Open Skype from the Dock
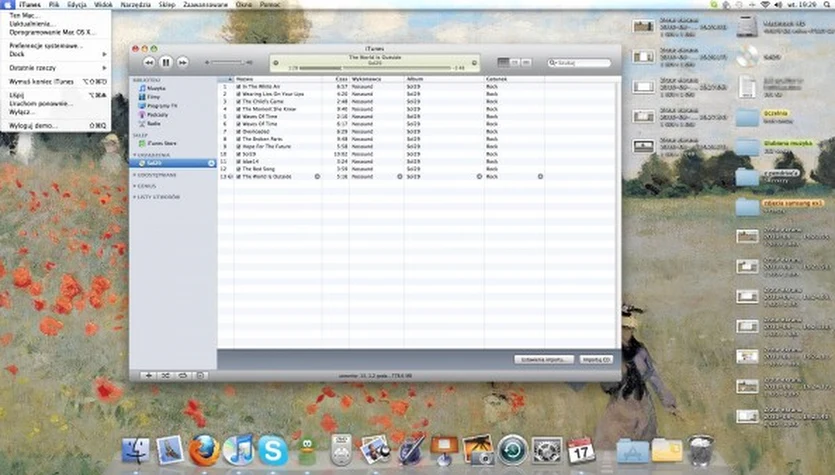The height and width of the screenshot is (475, 835). pos(273,450)
